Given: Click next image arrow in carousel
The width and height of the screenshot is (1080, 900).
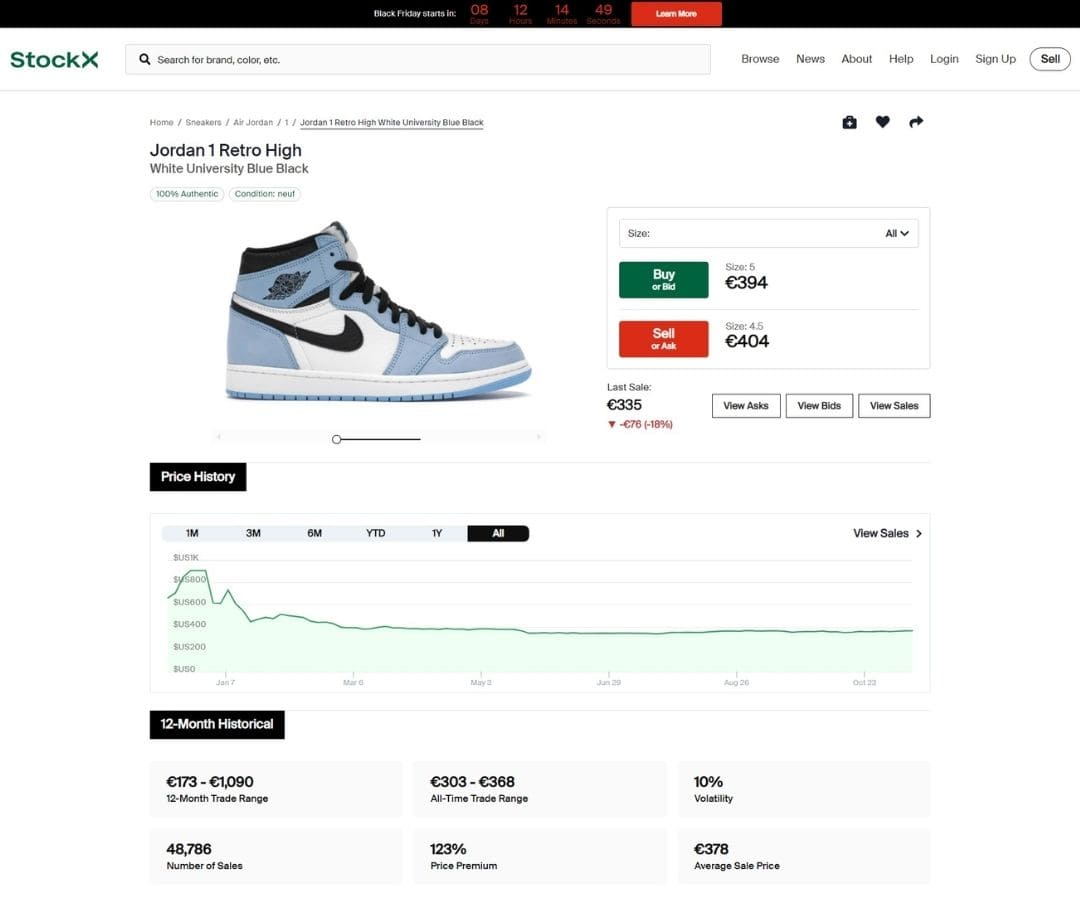Looking at the screenshot, I should coord(538,437).
